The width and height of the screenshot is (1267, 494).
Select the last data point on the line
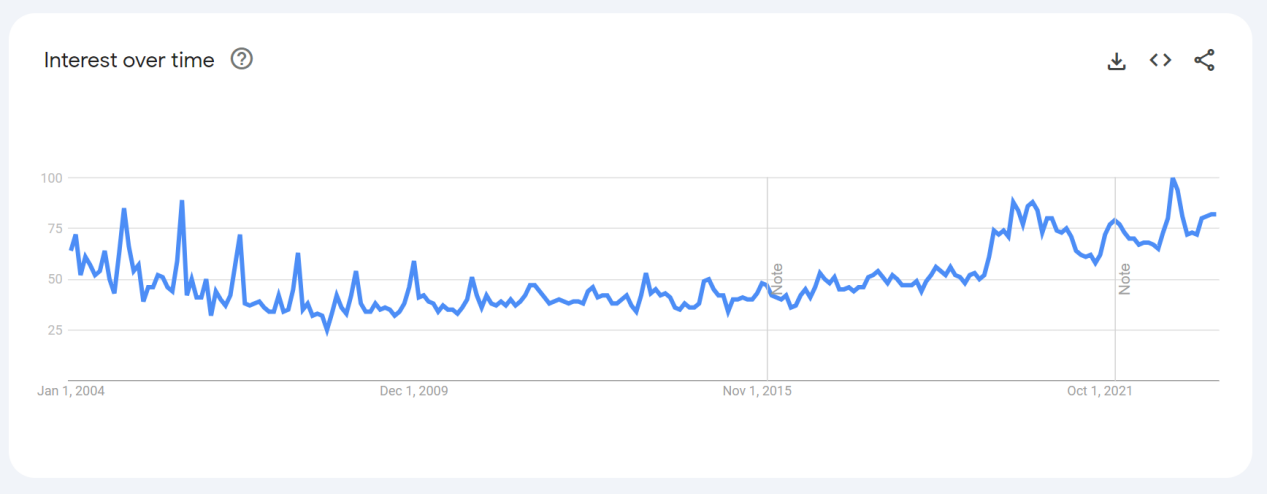point(1214,214)
